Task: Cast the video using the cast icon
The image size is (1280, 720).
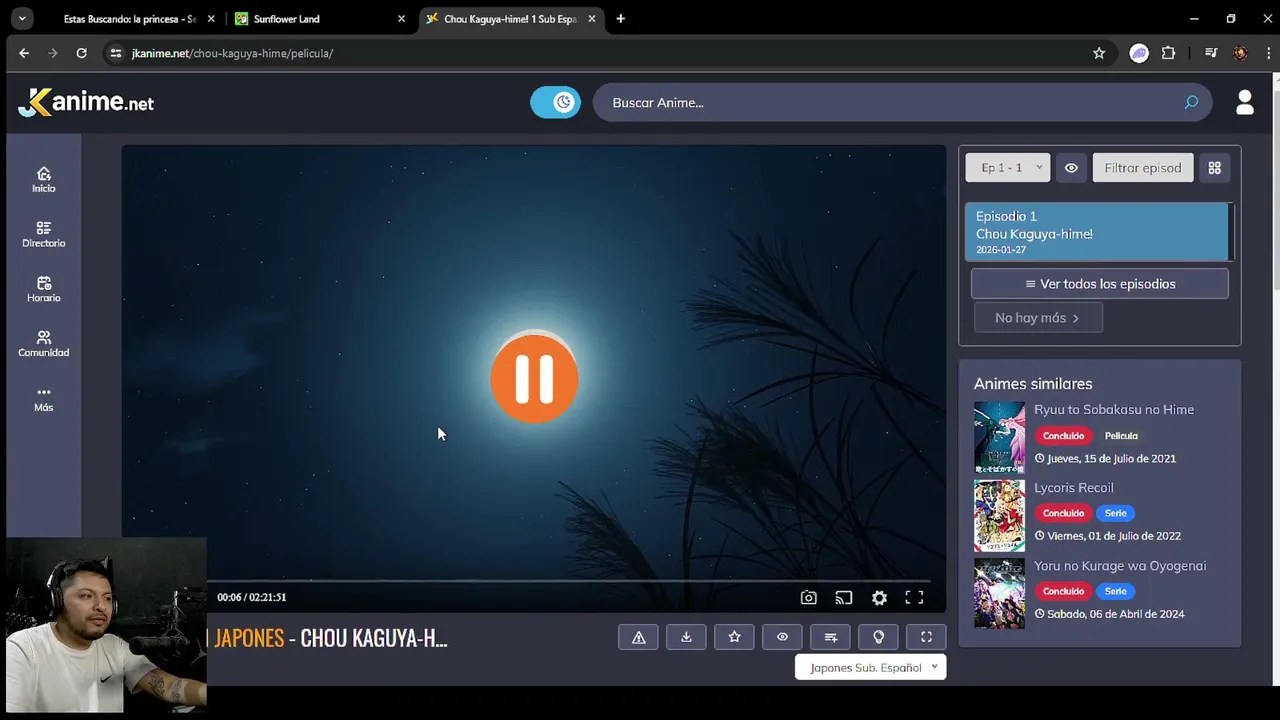Action: 844,598
